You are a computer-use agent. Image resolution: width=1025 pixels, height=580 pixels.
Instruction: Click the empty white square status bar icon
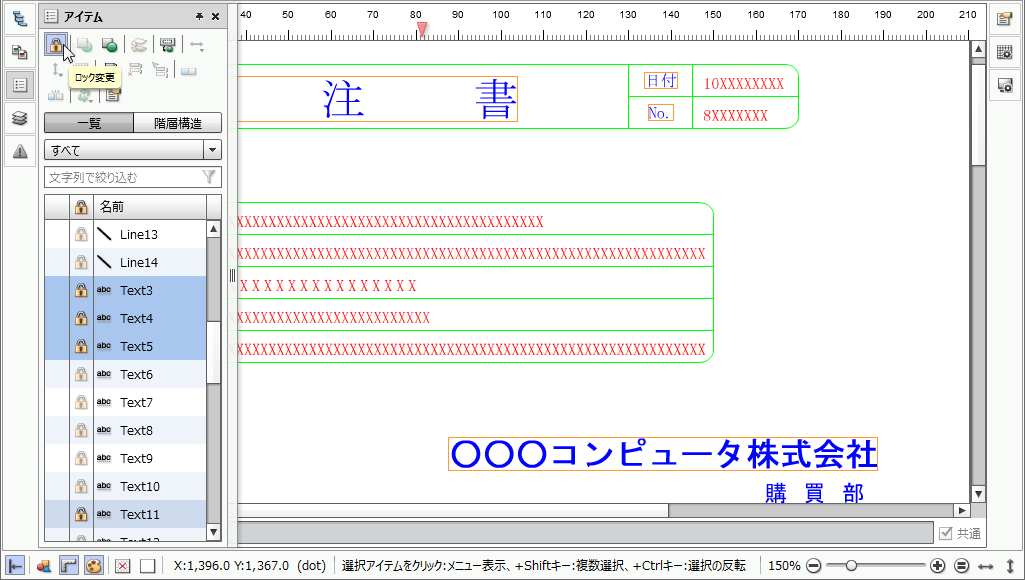pos(148,566)
